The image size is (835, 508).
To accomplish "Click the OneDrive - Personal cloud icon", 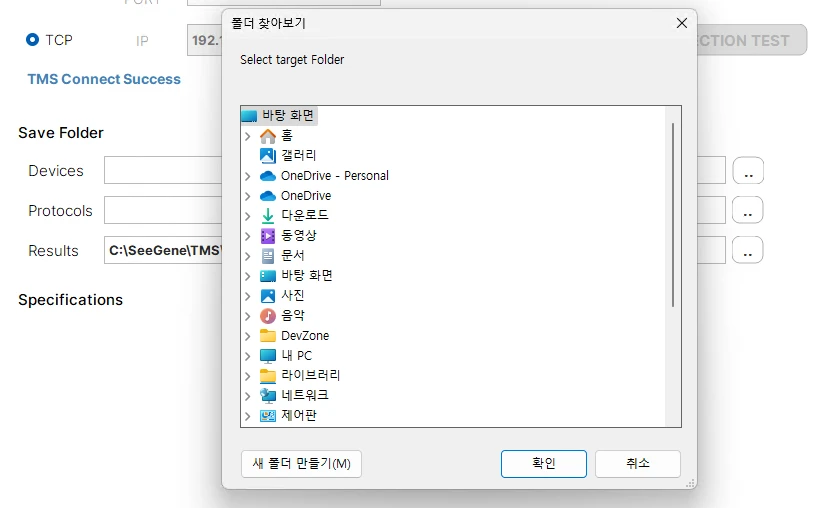I will 268,176.
